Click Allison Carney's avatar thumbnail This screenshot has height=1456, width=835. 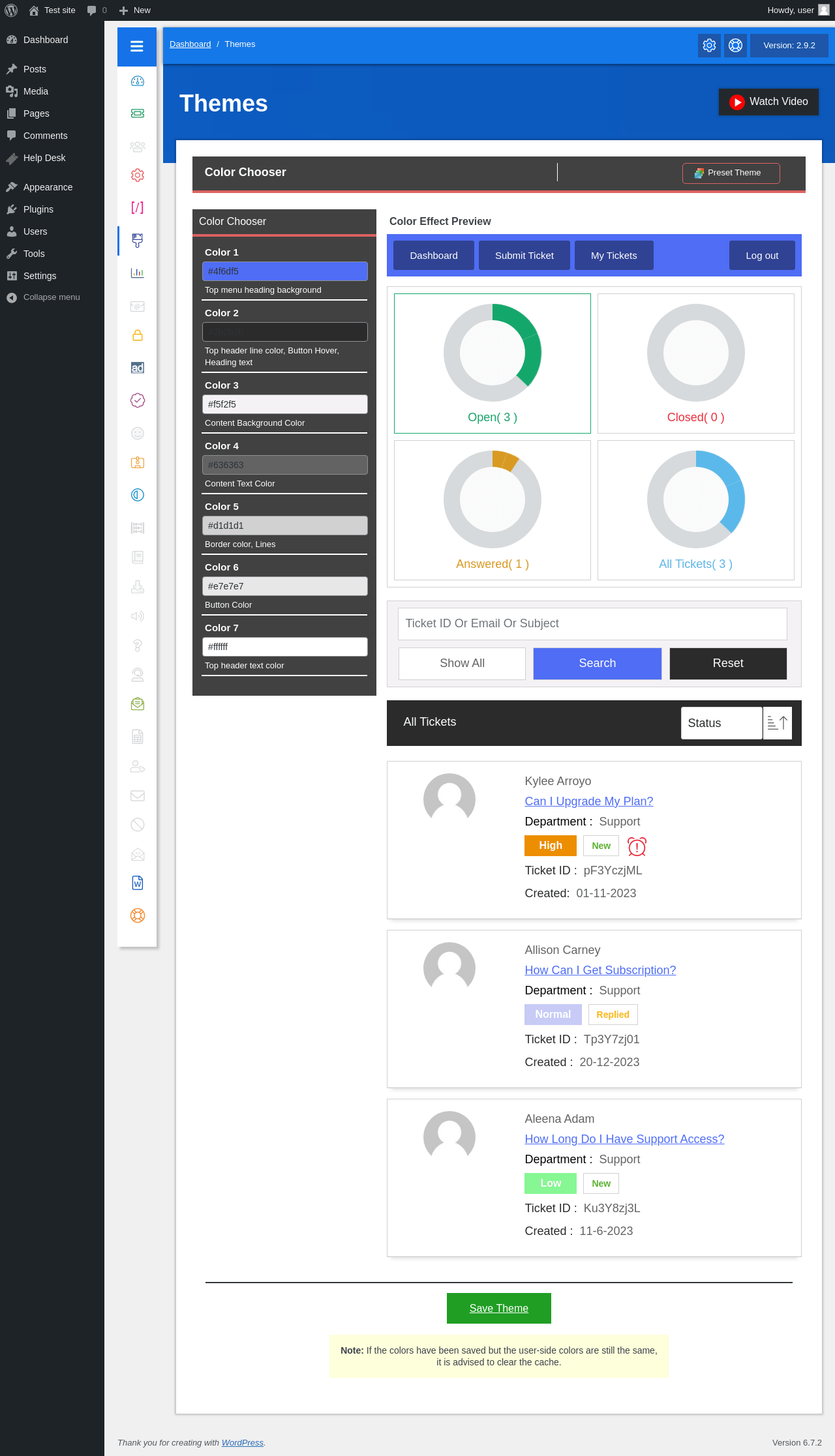[449, 968]
